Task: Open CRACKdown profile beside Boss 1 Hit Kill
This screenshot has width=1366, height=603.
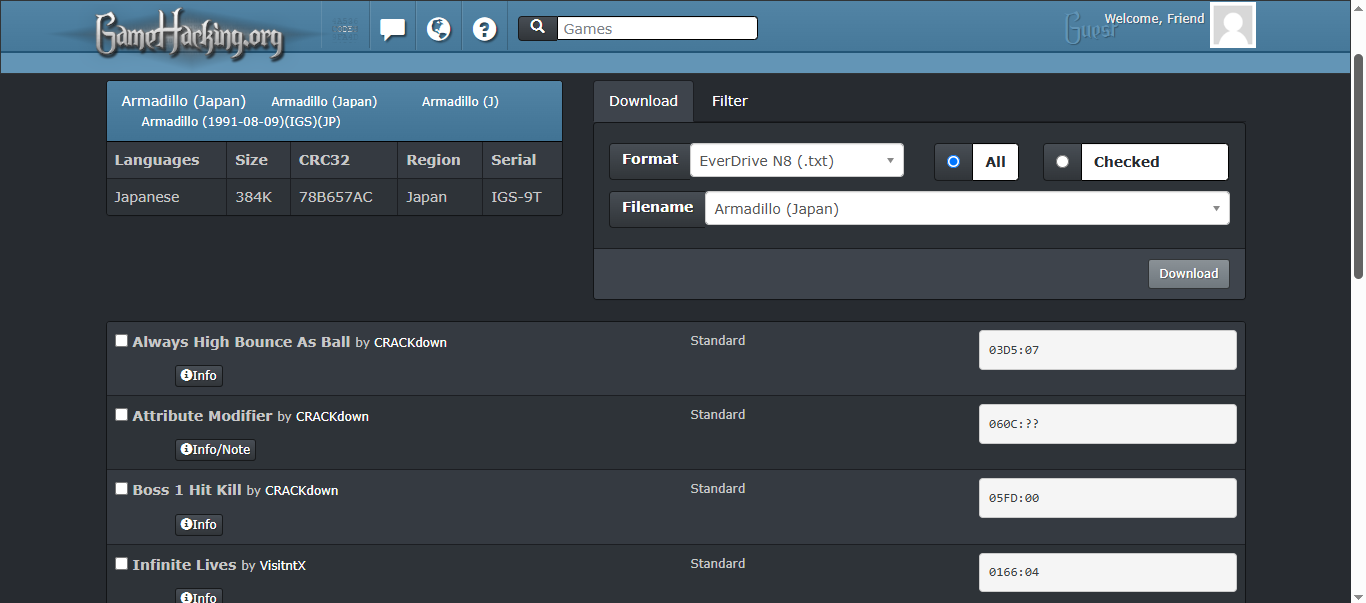Action: [302, 491]
